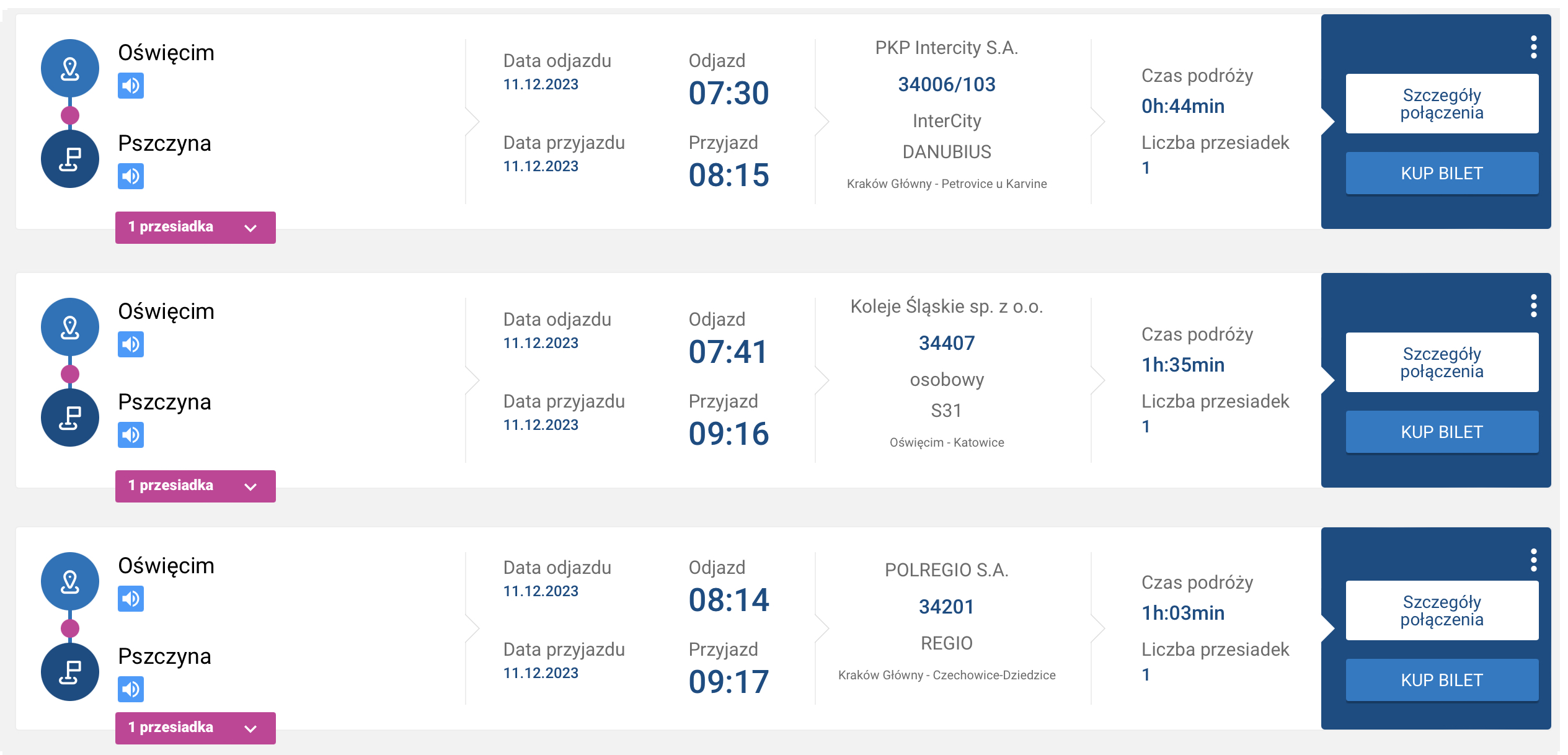The image size is (1568, 755).
Task: Open Szczegóły połączenia for InterCity 34006/103
Action: click(x=1442, y=104)
